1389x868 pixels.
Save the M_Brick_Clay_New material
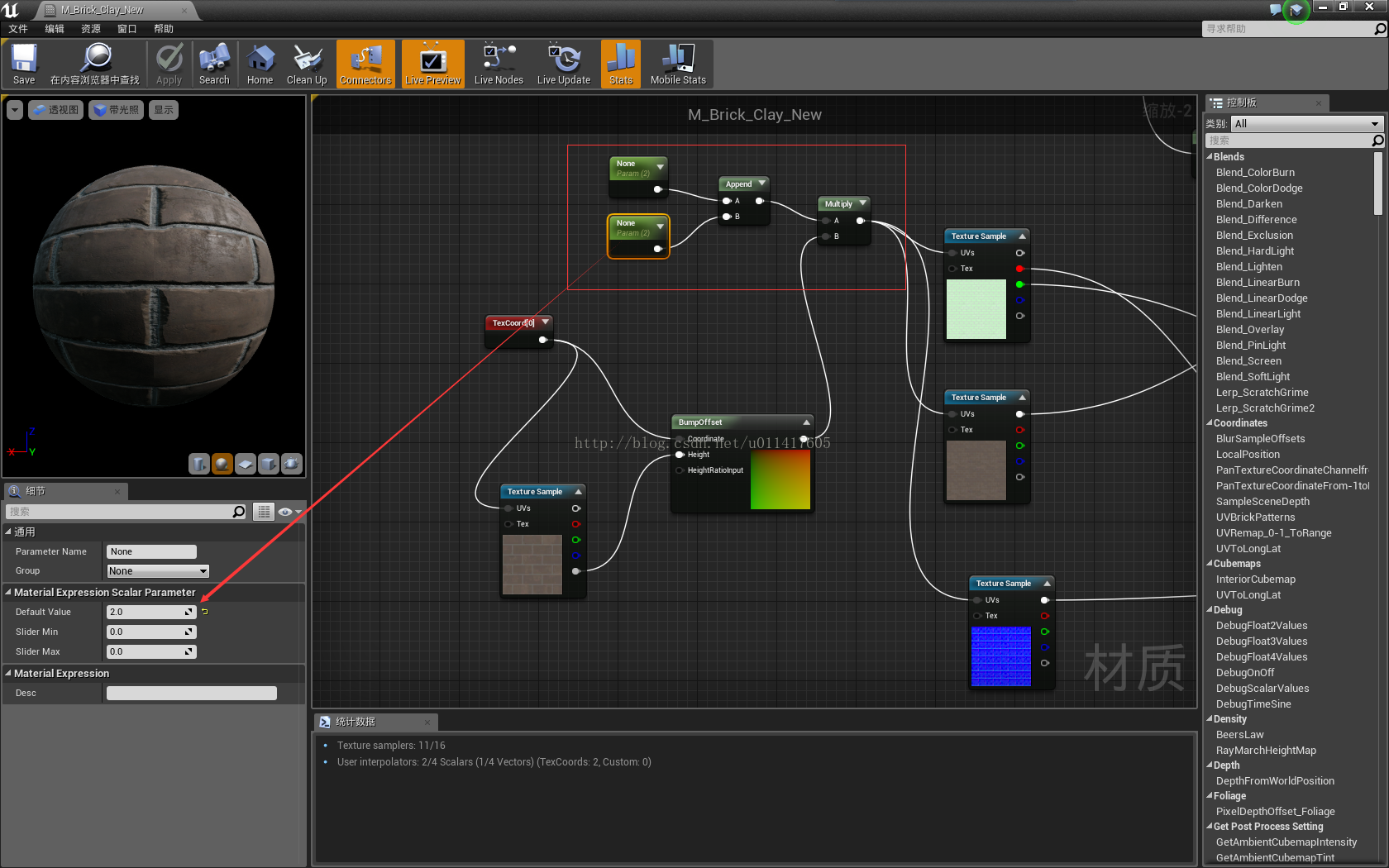[23, 64]
